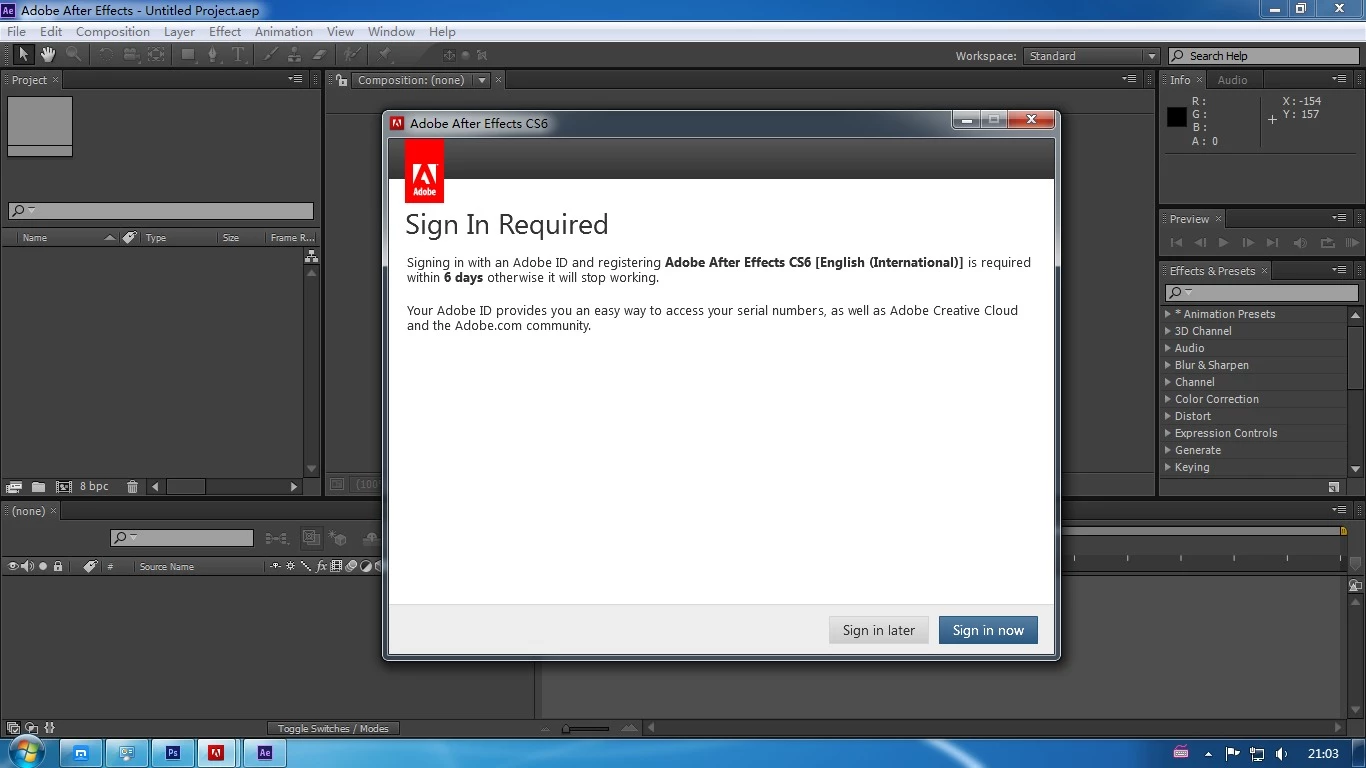1366x768 pixels.
Task: Open the Effects & Presets panel menu
Action: click(1339, 270)
